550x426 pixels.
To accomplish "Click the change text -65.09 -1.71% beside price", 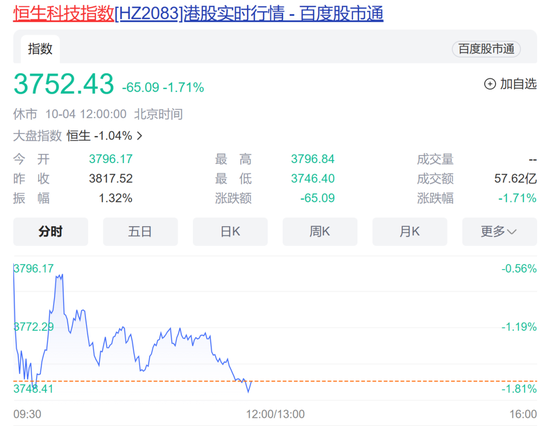I will click(x=163, y=87).
